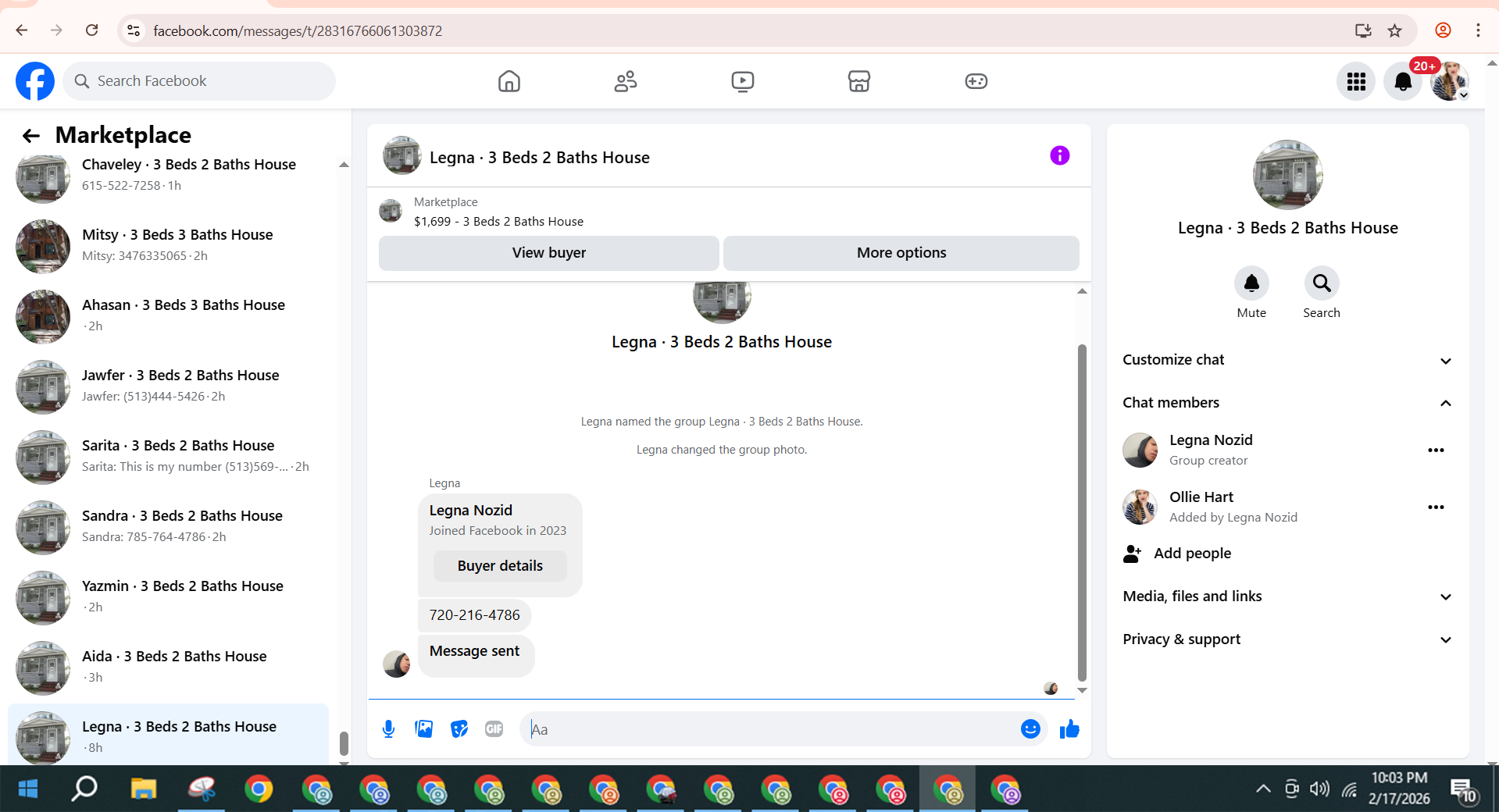Open the Chrome menu three dots
This screenshot has height=812, width=1499.
1477,30
